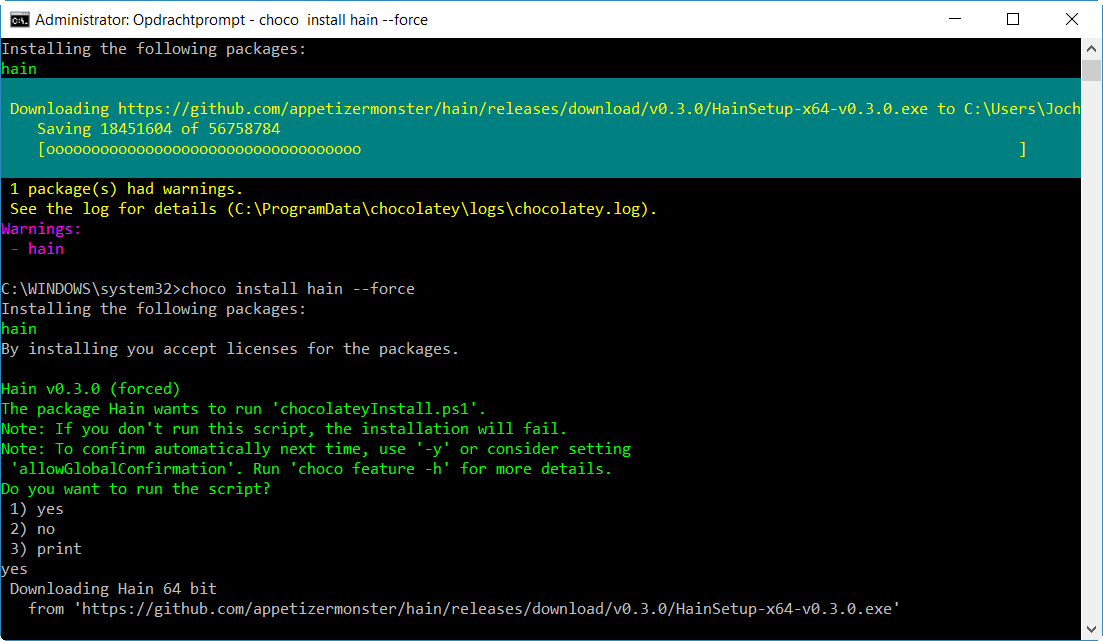Screen dimensions: 1103x641
Task: Click the vertical scrollbar thumb
Action: [x=1092, y=70]
